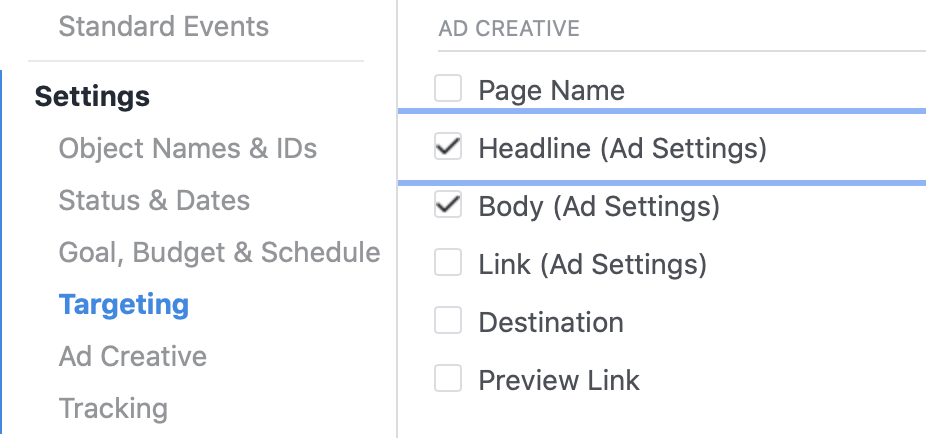Check the Destination column checkbox box
The height and width of the screenshot is (438, 926).
click(448, 322)
